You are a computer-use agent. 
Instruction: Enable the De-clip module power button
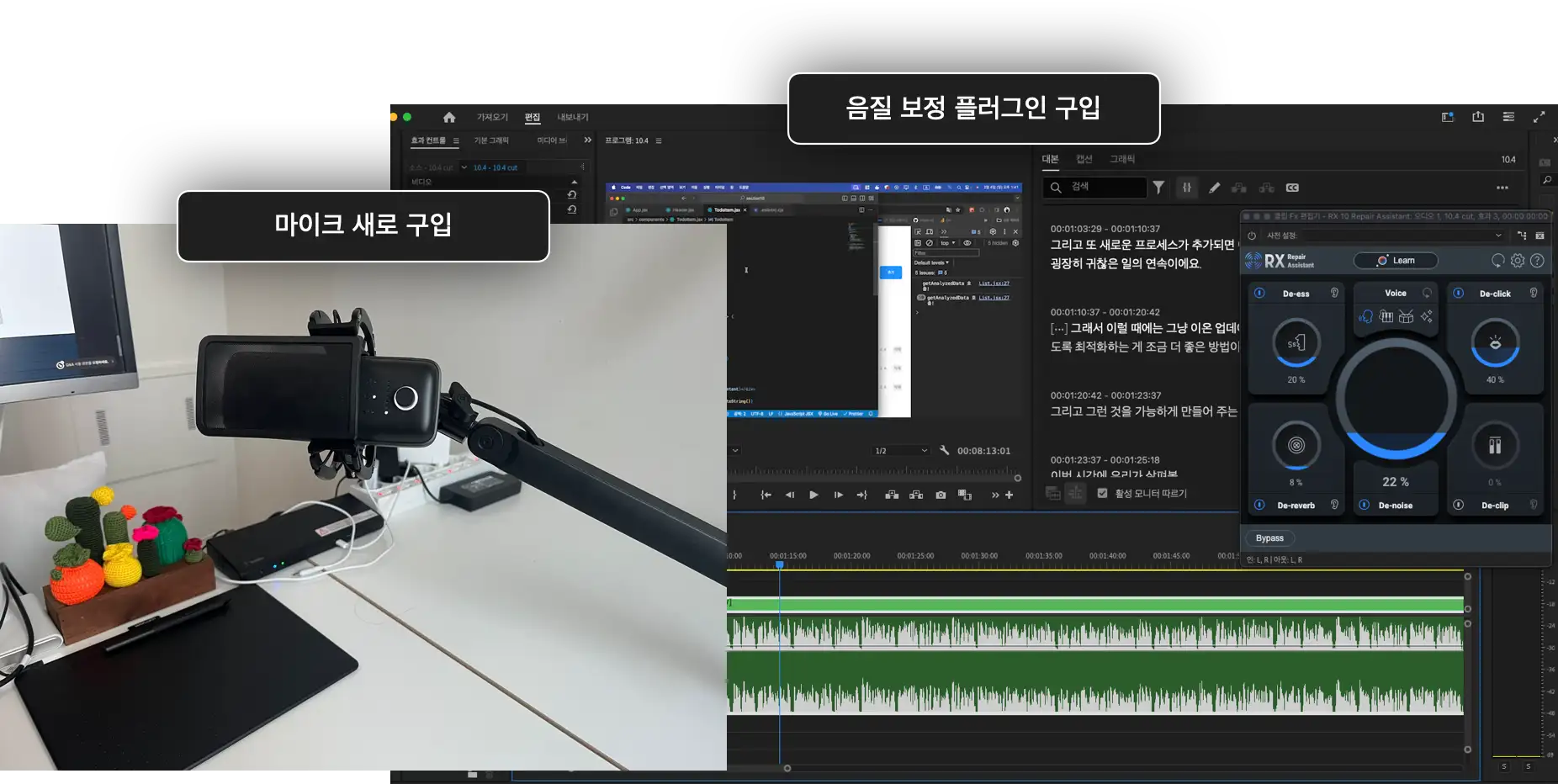coord(1459,506)
